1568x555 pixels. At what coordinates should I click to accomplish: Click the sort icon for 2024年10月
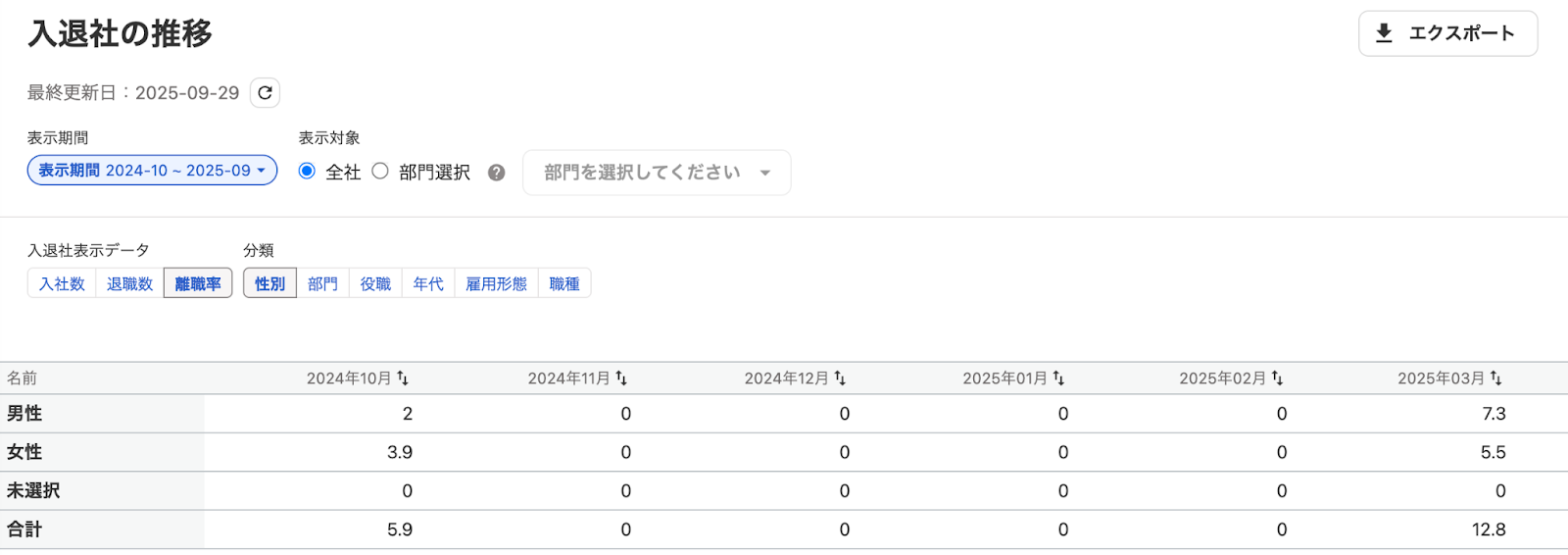click(403, 378)
